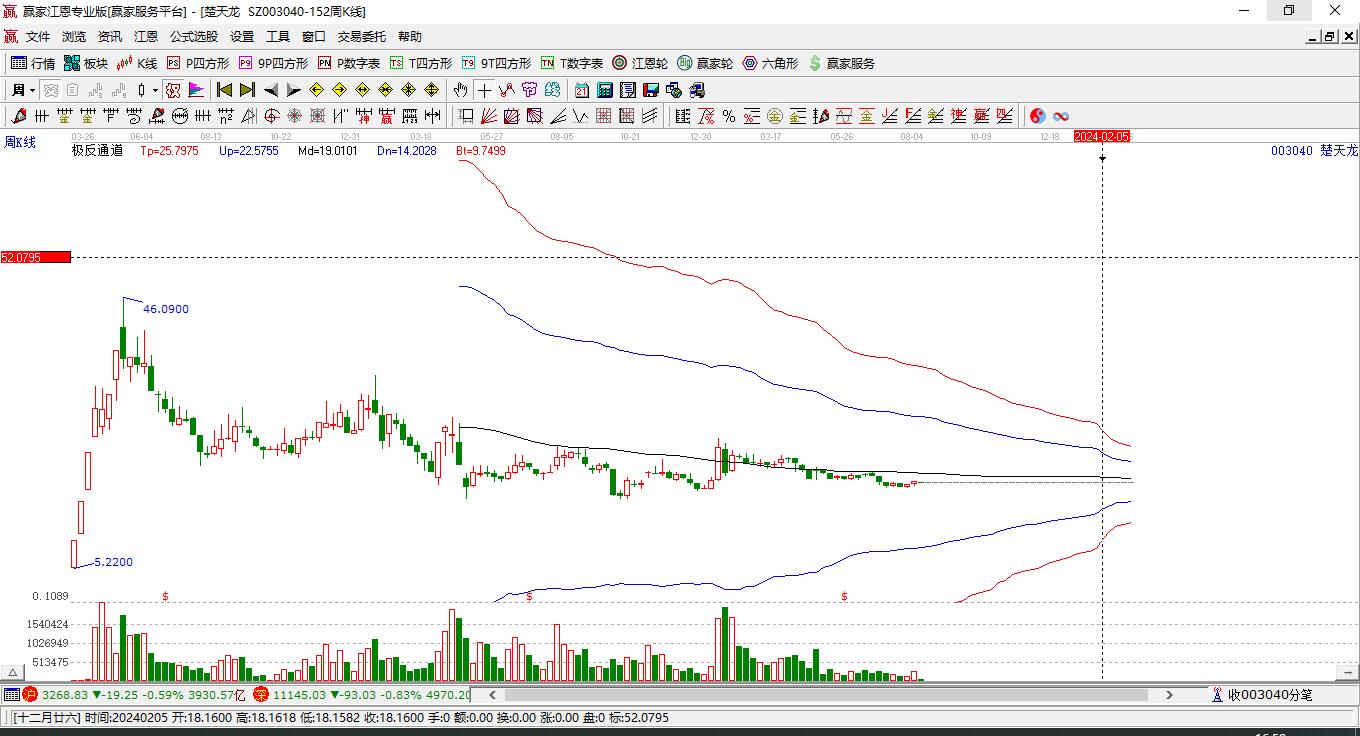Click the red-blue yin-yang icon
The height and width of the screenshot is (736, 1360).
pyautogui.click(x=1038, y=116)
